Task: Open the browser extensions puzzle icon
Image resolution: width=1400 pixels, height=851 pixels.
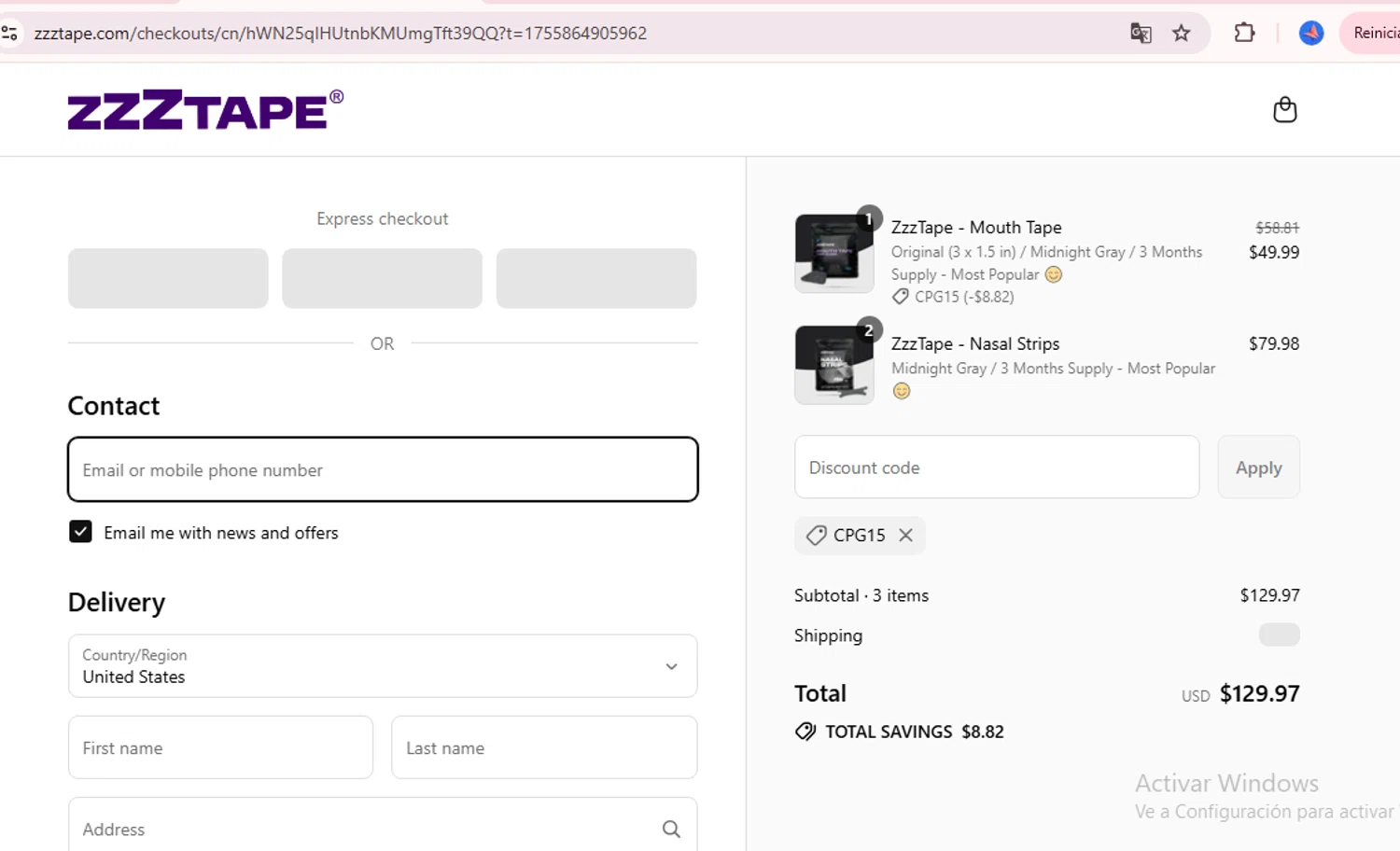Action: (1244, 33)
